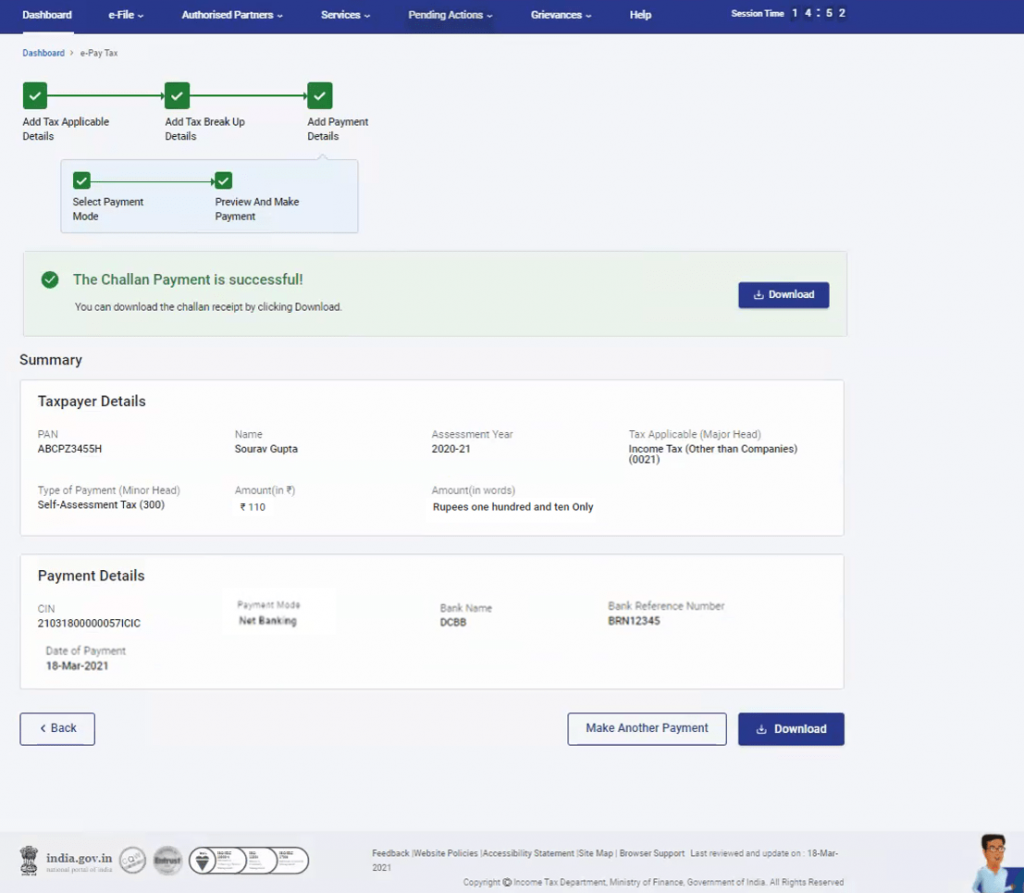Expand the Services navigation dropdown

tap(344, 15)
